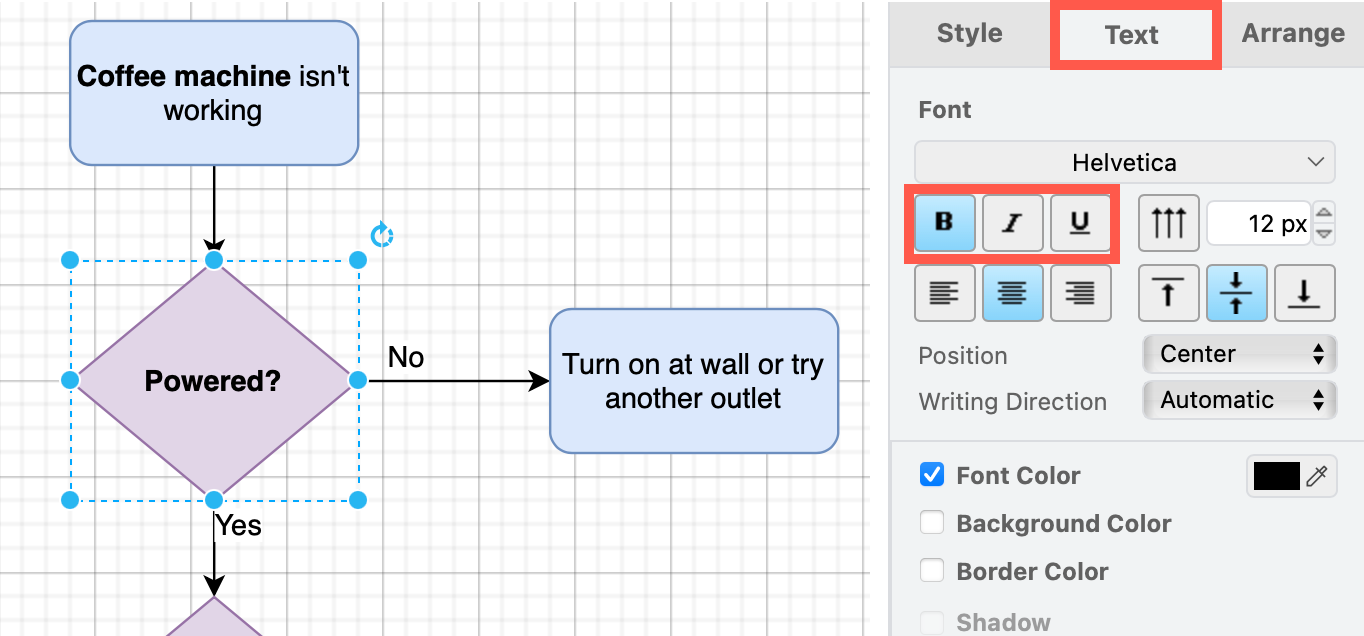1364x636 pixels.
Task: Enable the Border Color checkbox
Action: point(931,570)
